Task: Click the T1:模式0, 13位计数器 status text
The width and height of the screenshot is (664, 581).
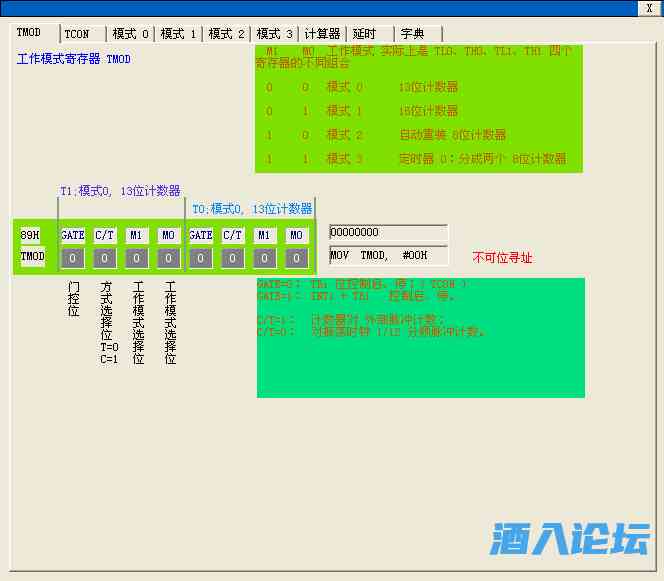Action: [x=120, y=191]
